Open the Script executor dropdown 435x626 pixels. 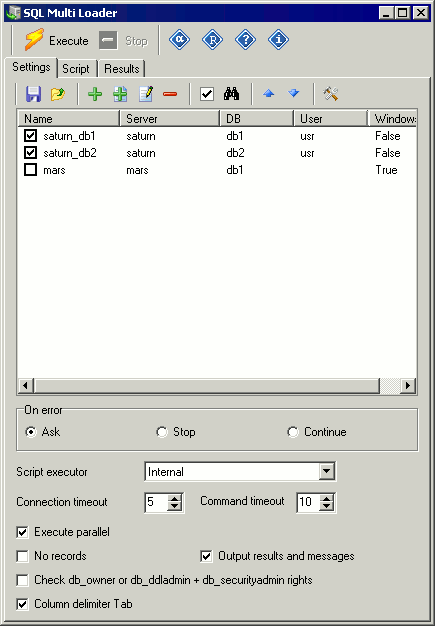point(326,471)
